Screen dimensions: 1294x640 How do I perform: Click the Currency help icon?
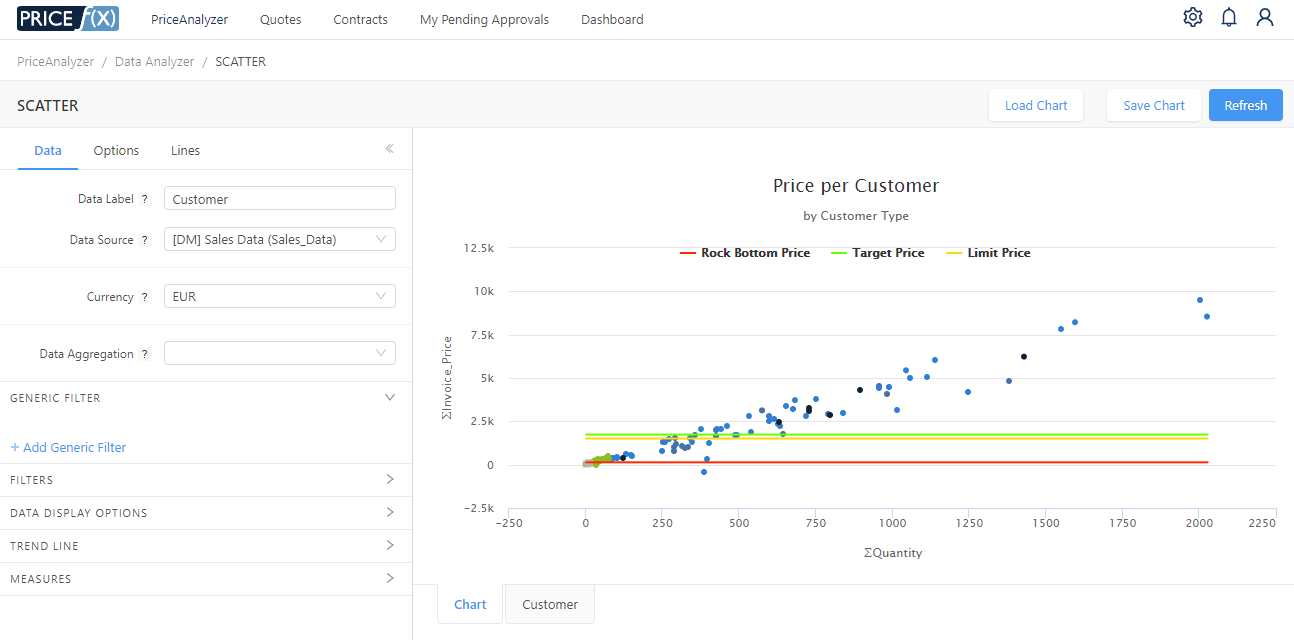(144, 297)
